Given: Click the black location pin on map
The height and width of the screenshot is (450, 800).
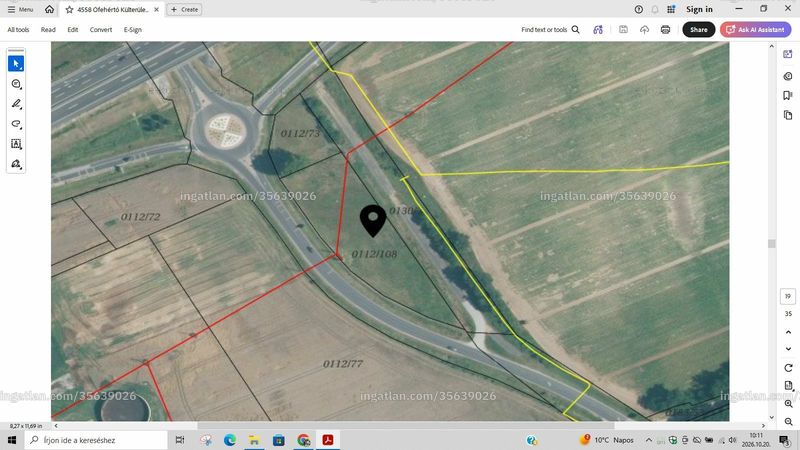Looking at the screenshot, I should (373, 220).
